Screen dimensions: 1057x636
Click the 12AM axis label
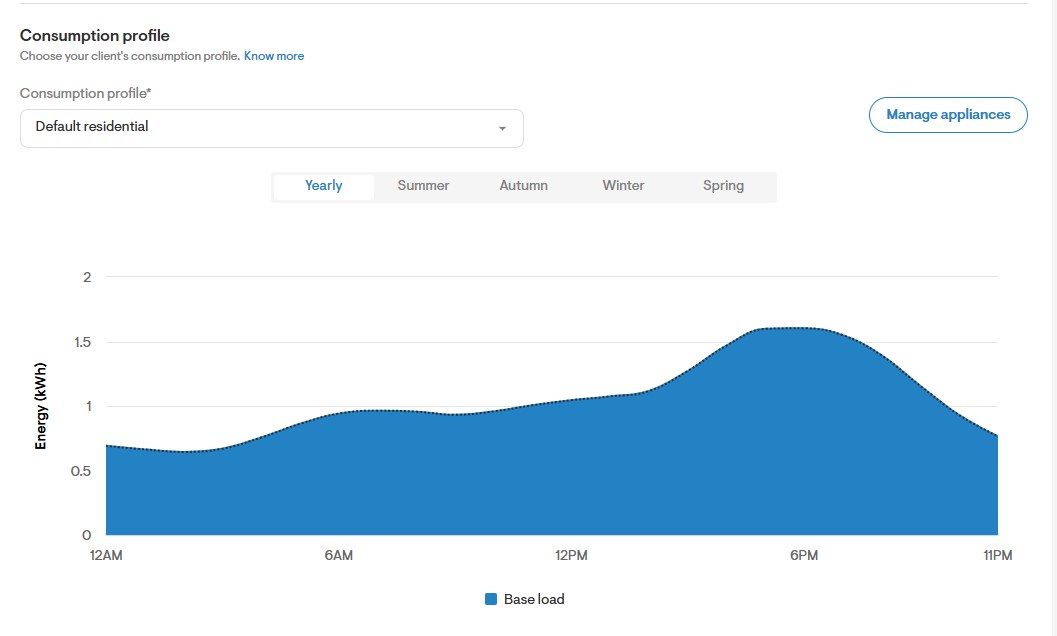coord(106,555)
